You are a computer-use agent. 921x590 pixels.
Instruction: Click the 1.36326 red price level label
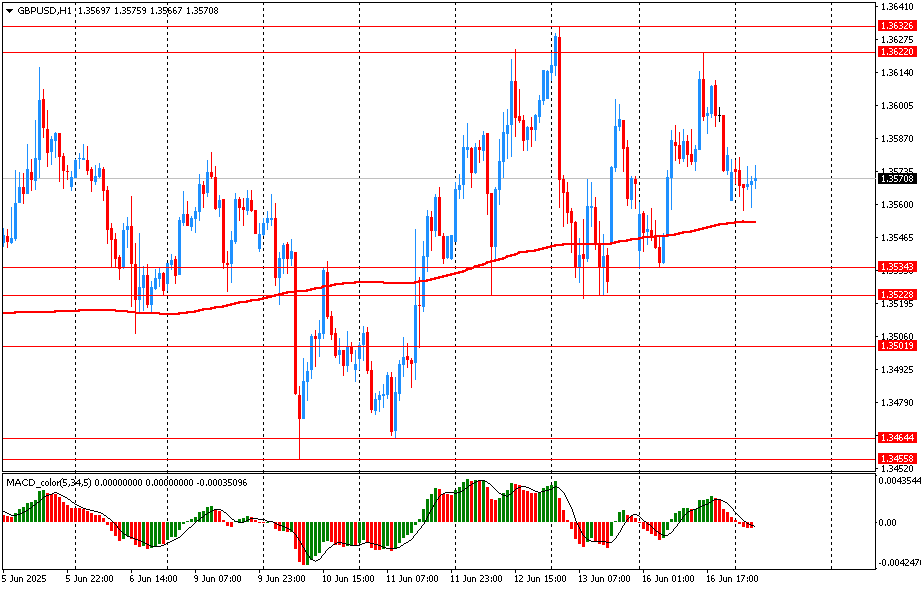coord(896,25)
